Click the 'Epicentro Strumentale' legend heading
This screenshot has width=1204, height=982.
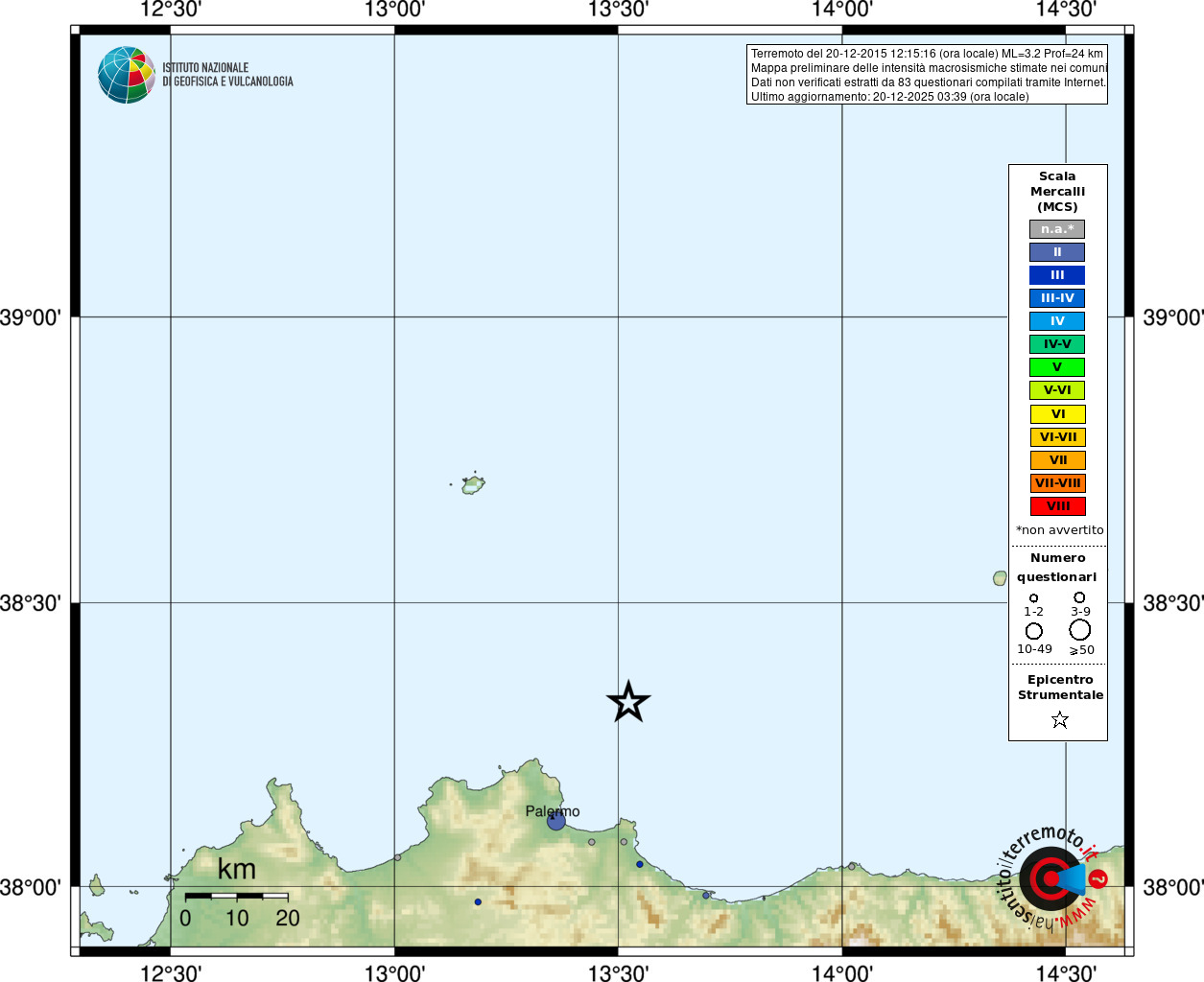pos(1060,688)
